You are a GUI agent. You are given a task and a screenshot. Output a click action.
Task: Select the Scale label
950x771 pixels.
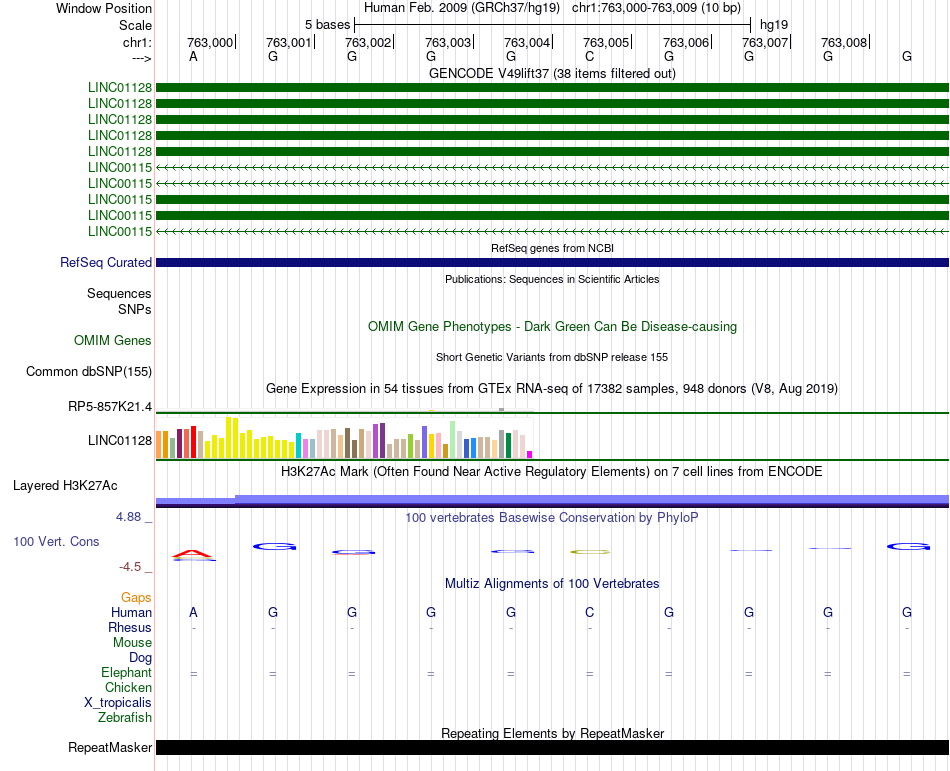pos(135,25)
